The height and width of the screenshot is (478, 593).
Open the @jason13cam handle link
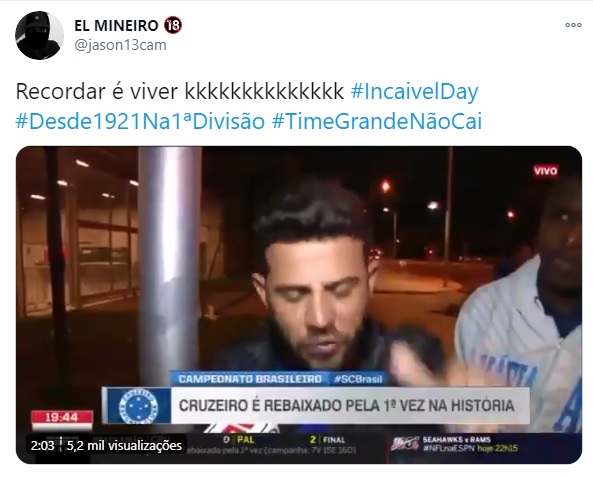click(120, 45)
